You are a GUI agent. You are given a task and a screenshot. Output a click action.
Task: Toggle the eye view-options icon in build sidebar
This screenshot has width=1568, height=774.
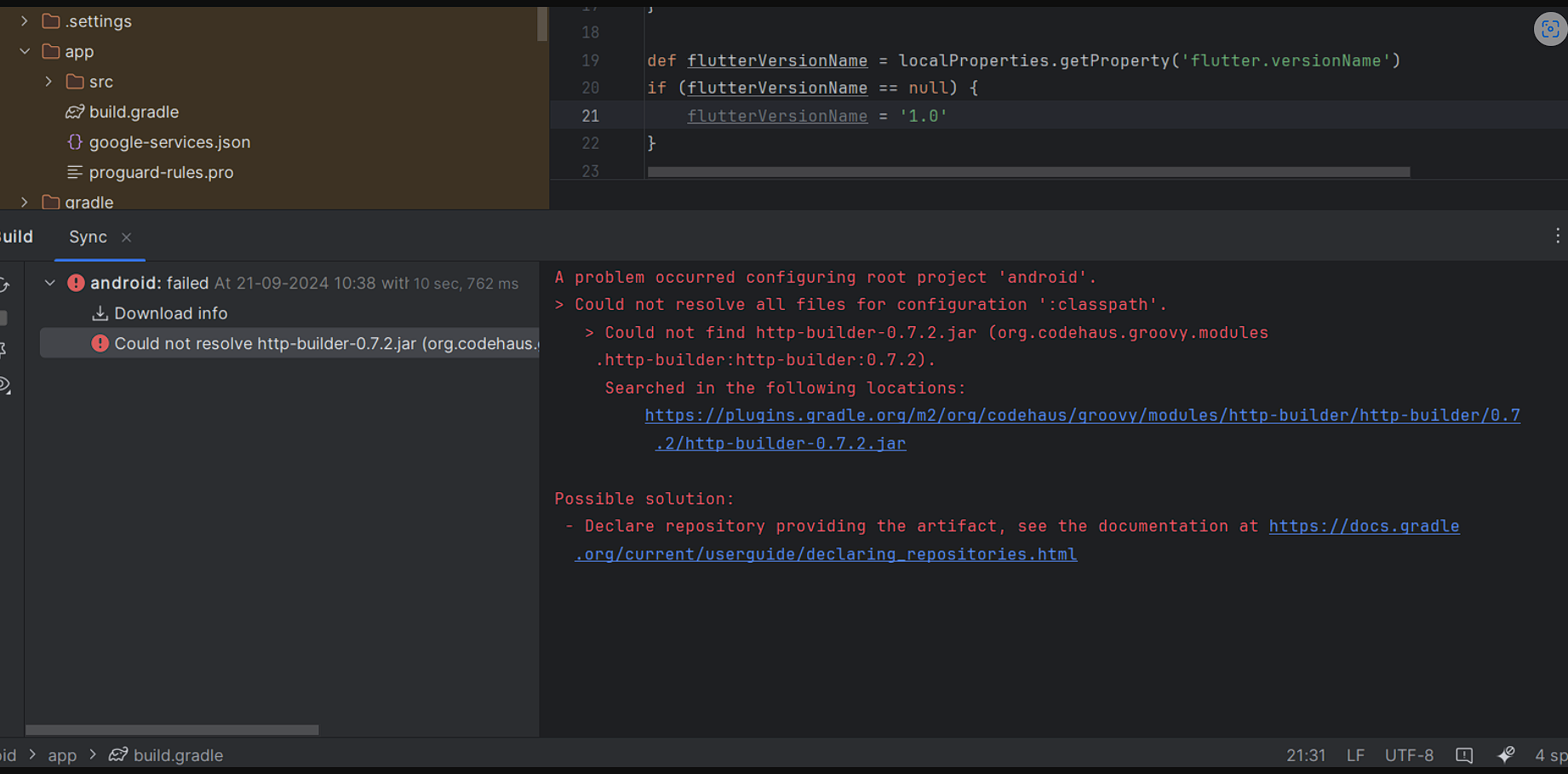(5, 385)
